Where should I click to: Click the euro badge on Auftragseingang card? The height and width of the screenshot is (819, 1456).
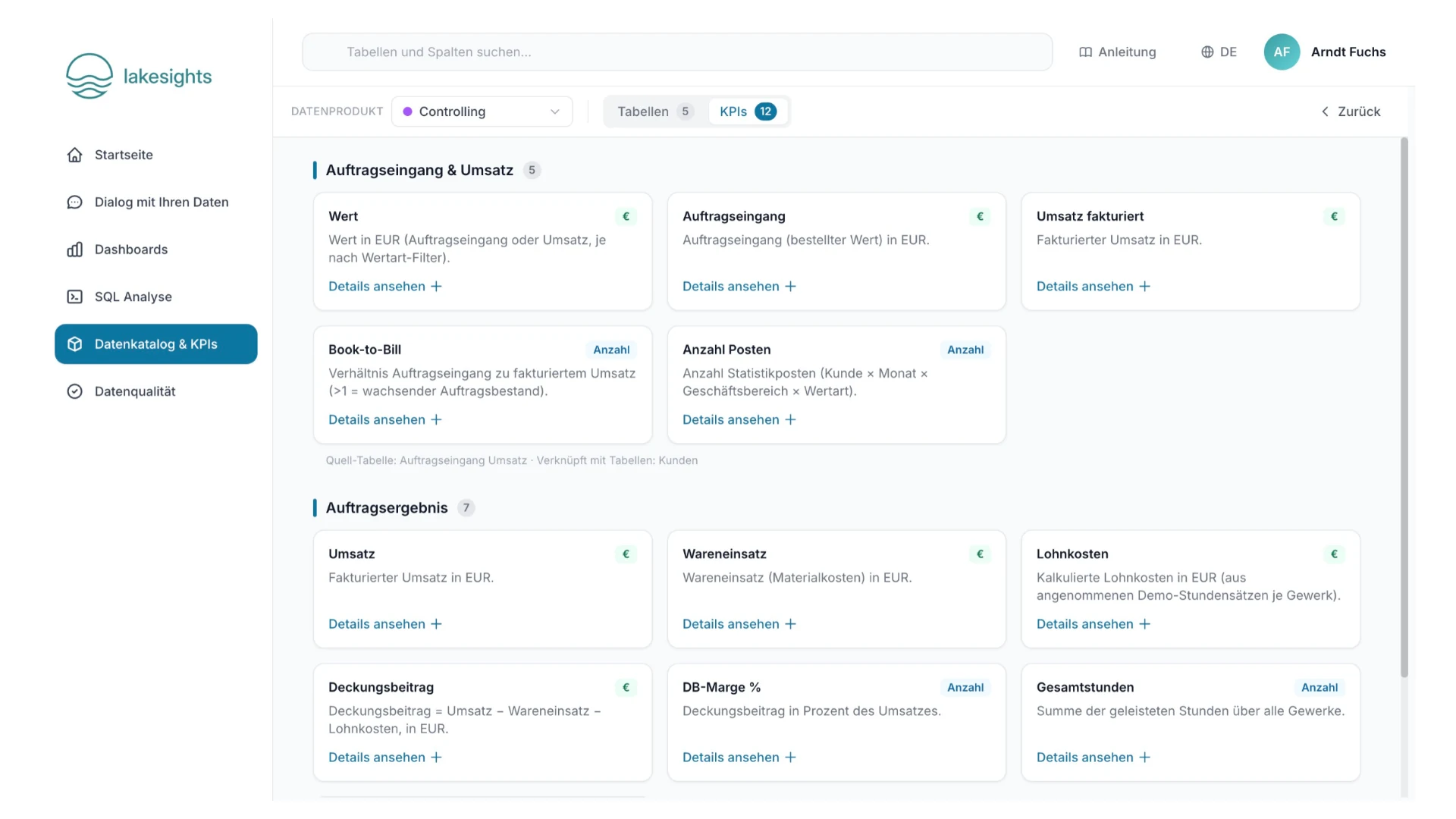coord(980,216)
